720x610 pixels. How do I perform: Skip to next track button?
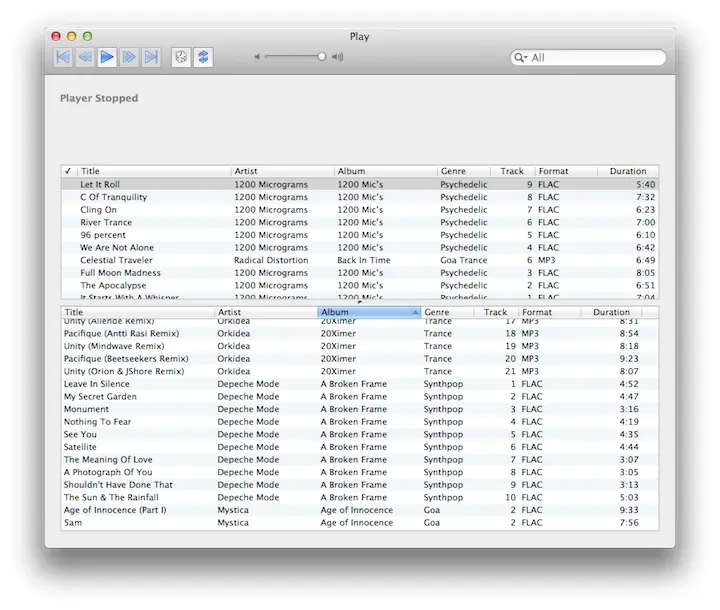coord(151,57)
